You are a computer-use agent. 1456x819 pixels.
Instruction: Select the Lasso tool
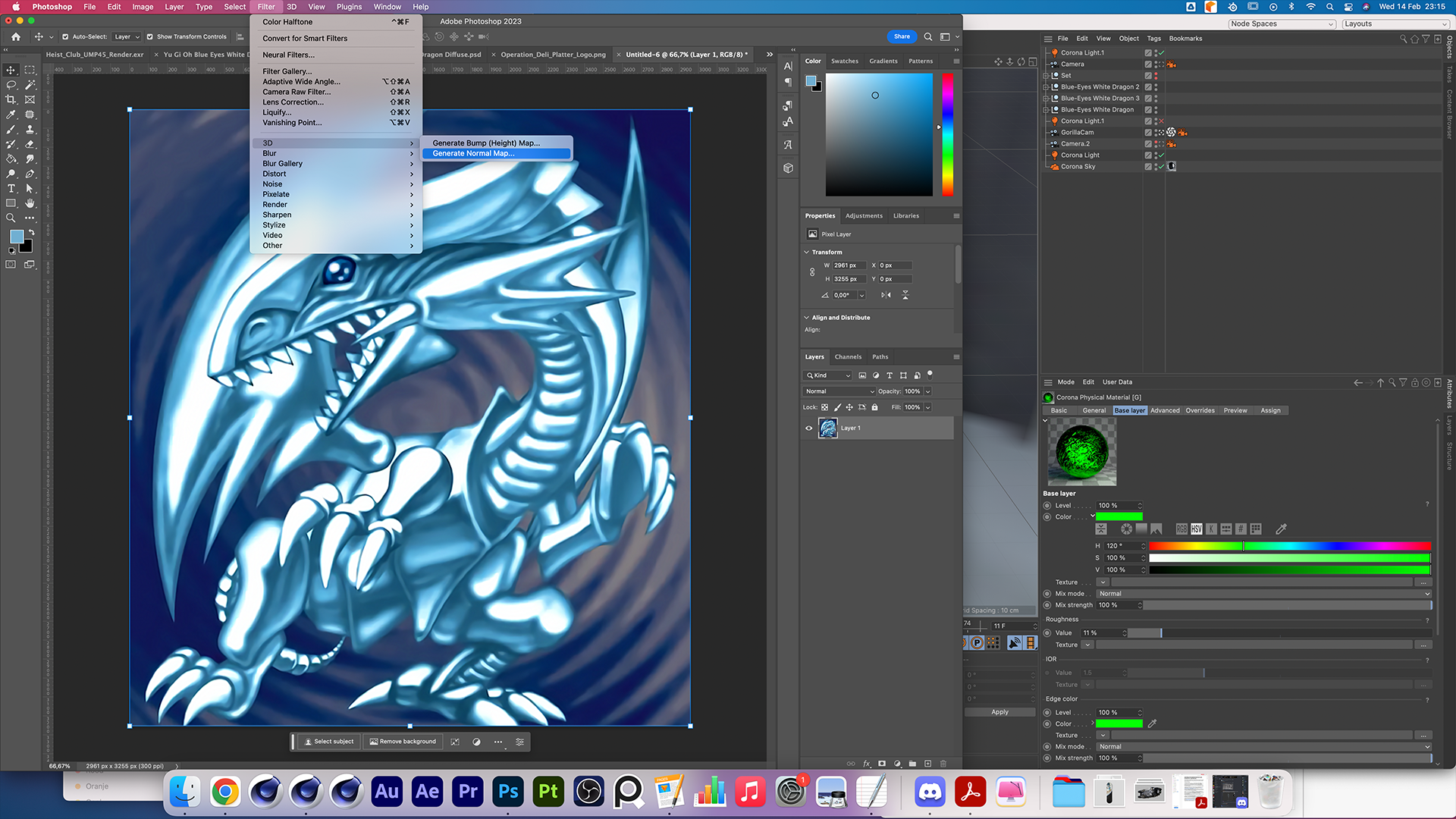pyautogui.click(x=11, y=85)
